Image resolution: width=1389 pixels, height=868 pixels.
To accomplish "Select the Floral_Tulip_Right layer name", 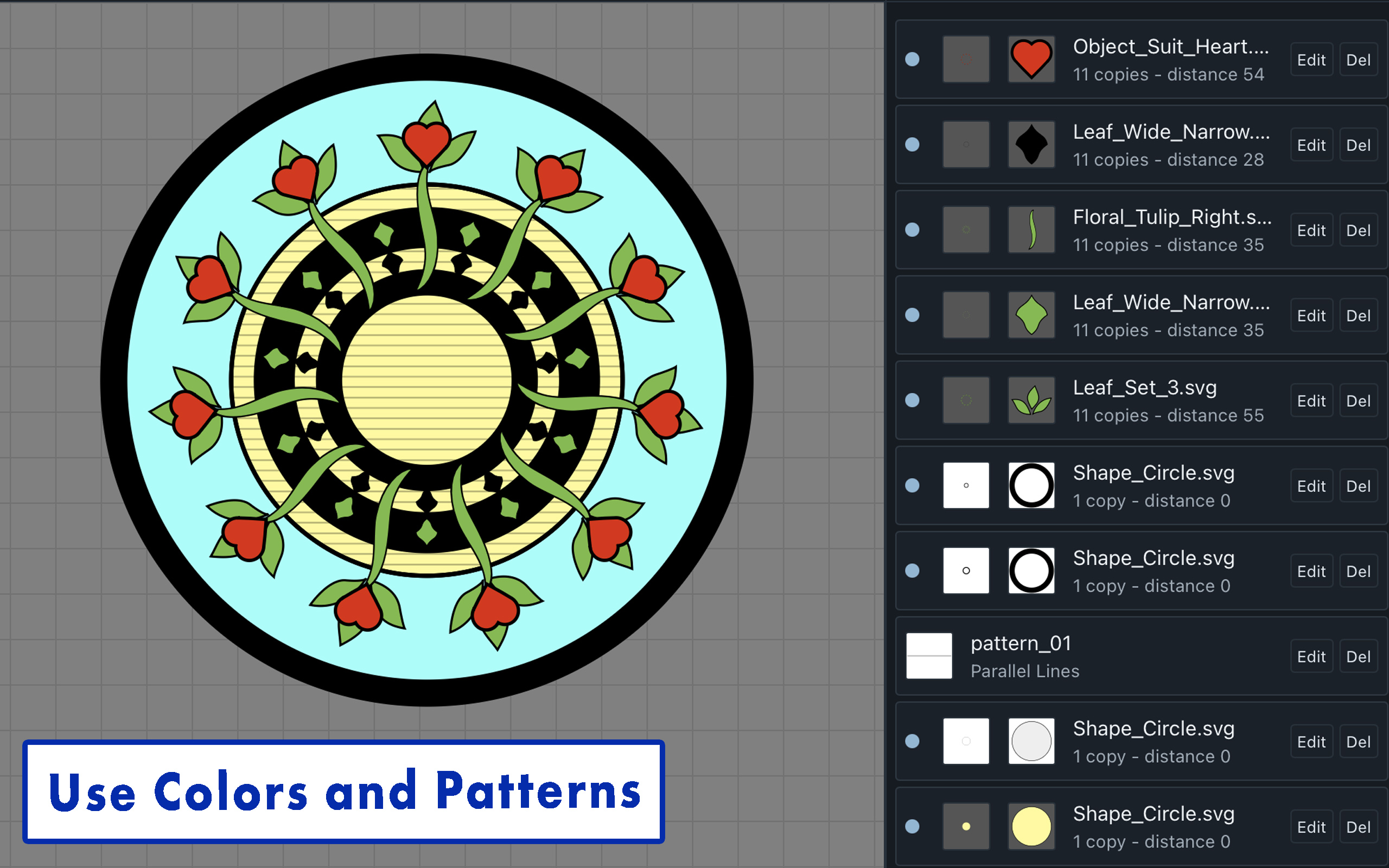I will coord(1173,217).
